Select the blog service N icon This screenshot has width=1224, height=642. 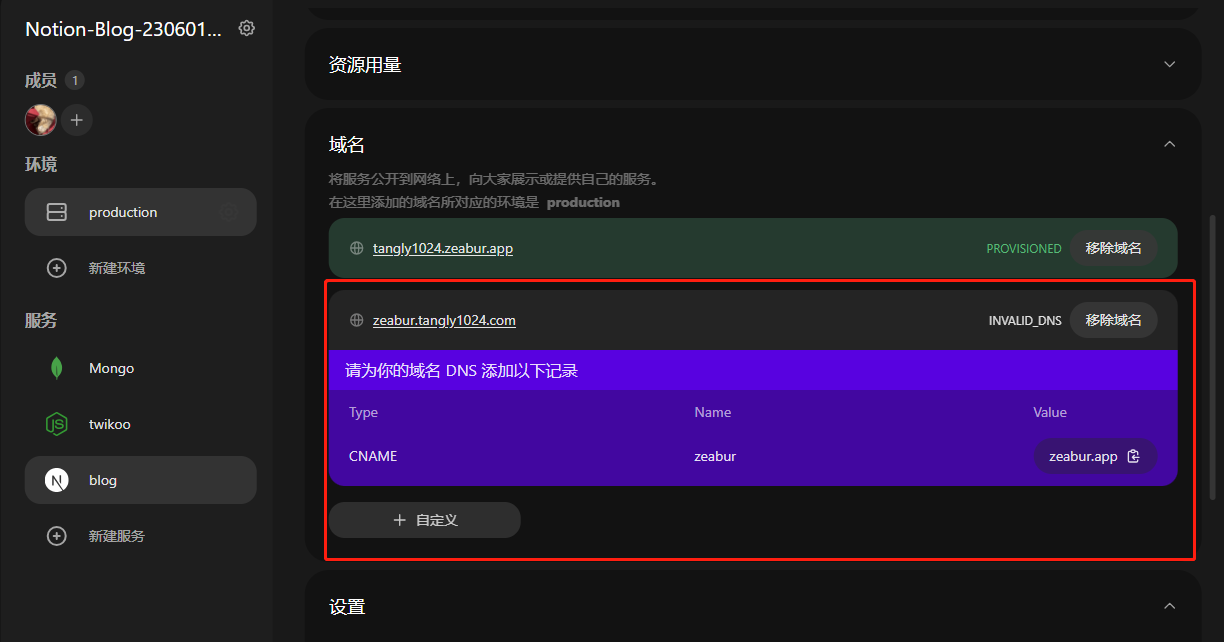tap(57, 480)
